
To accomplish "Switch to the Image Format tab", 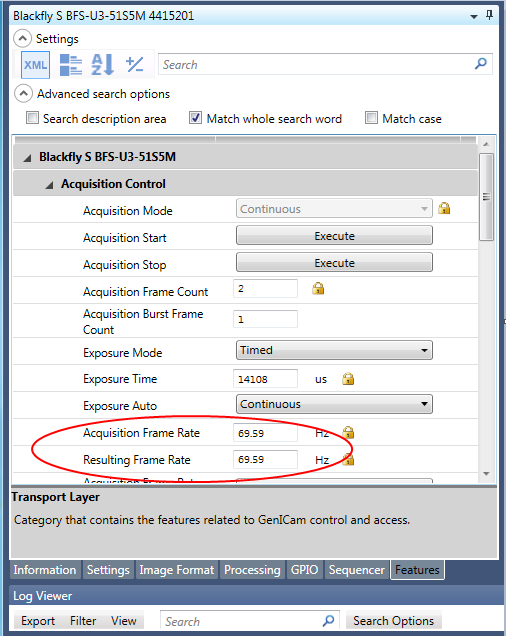I will pyautogui.click(x=177, y=570).
